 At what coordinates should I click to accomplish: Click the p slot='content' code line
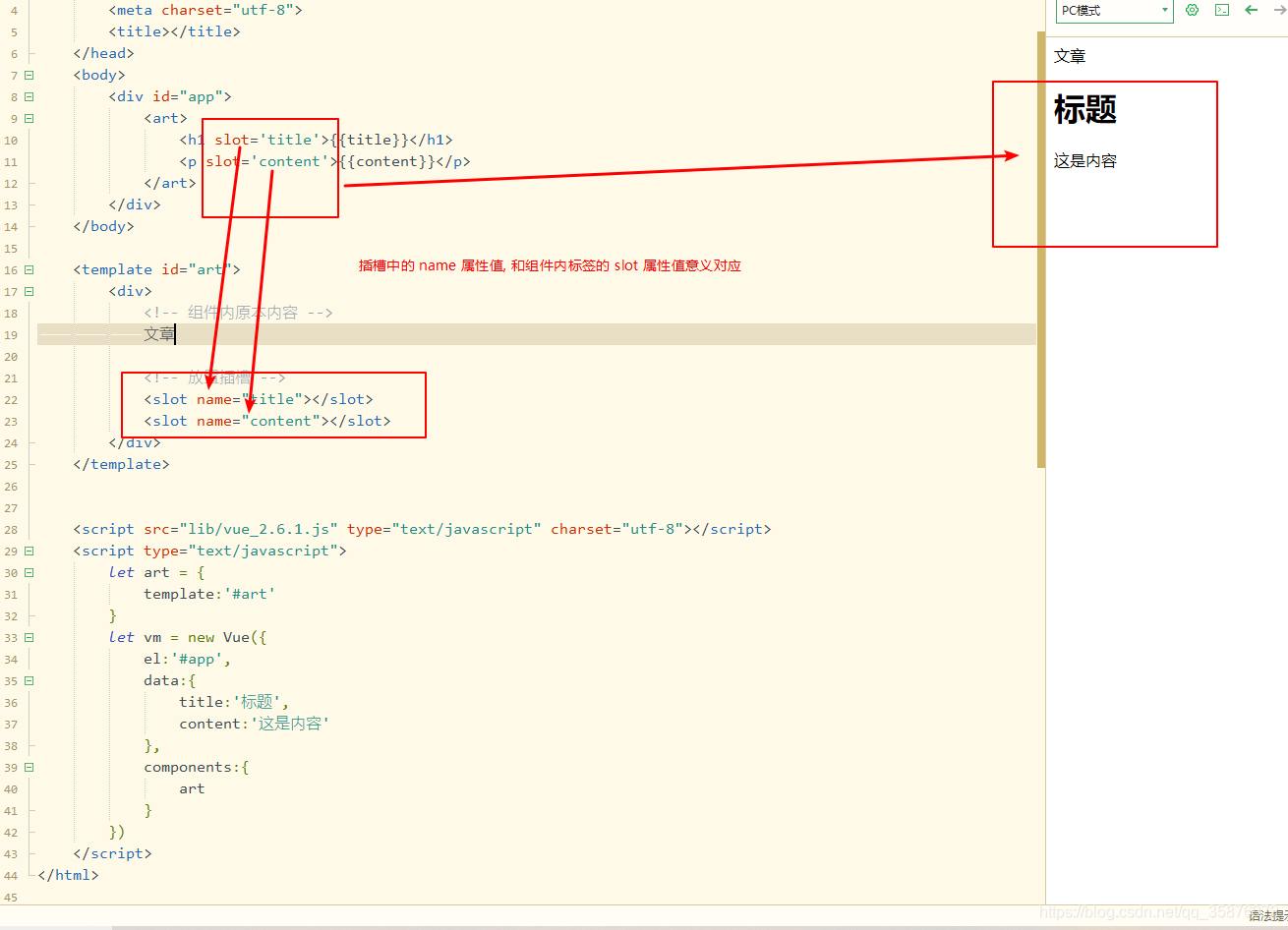tap(324, 161)
